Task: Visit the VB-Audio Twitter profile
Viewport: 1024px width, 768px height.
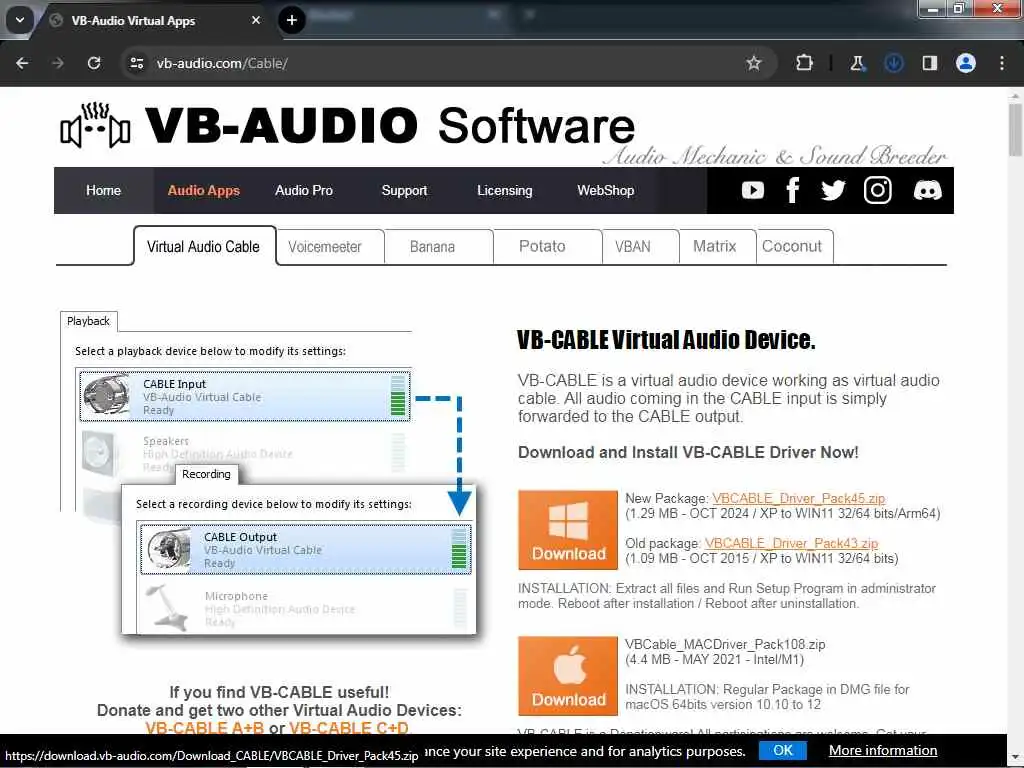Action: tap(833, 190)
